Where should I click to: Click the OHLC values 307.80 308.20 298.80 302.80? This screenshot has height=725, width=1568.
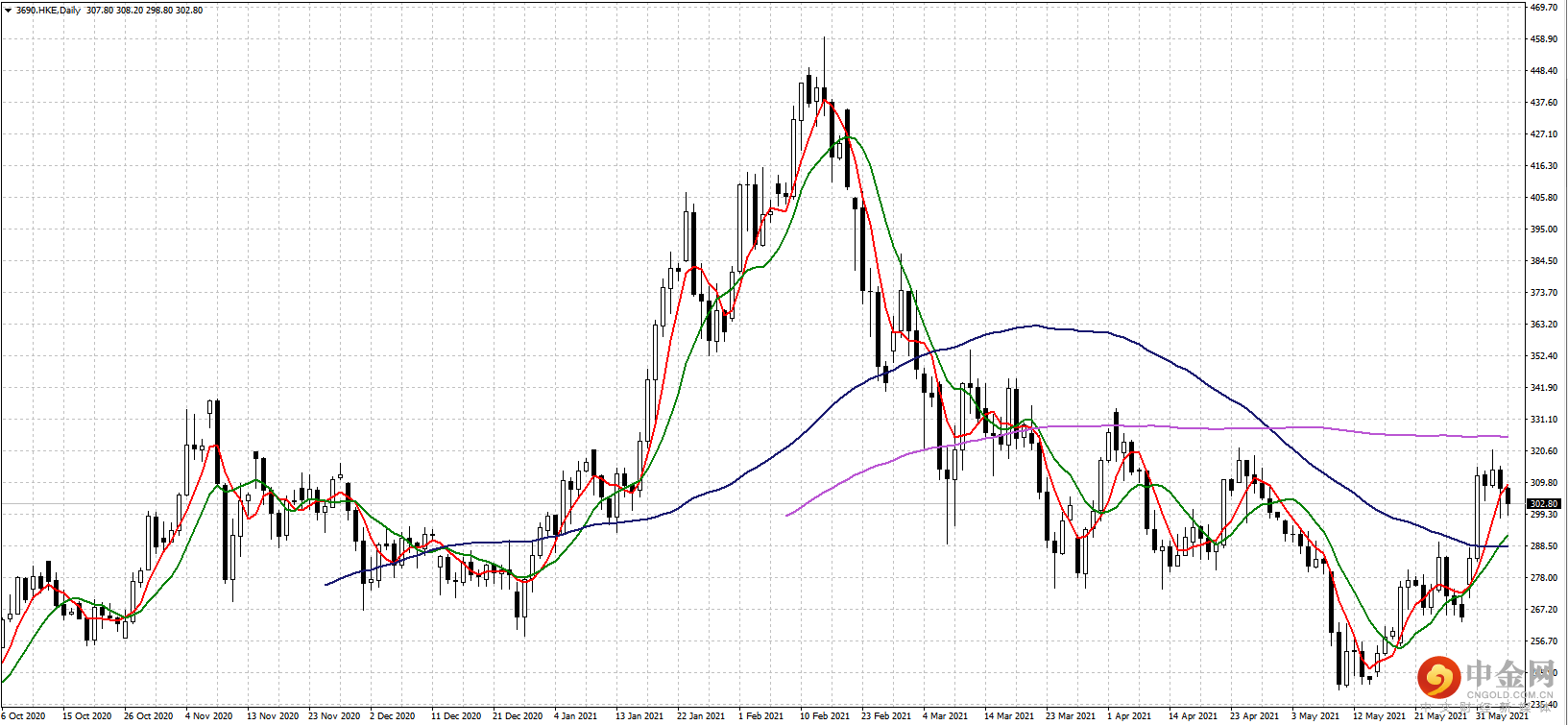[x=144, y=11]
